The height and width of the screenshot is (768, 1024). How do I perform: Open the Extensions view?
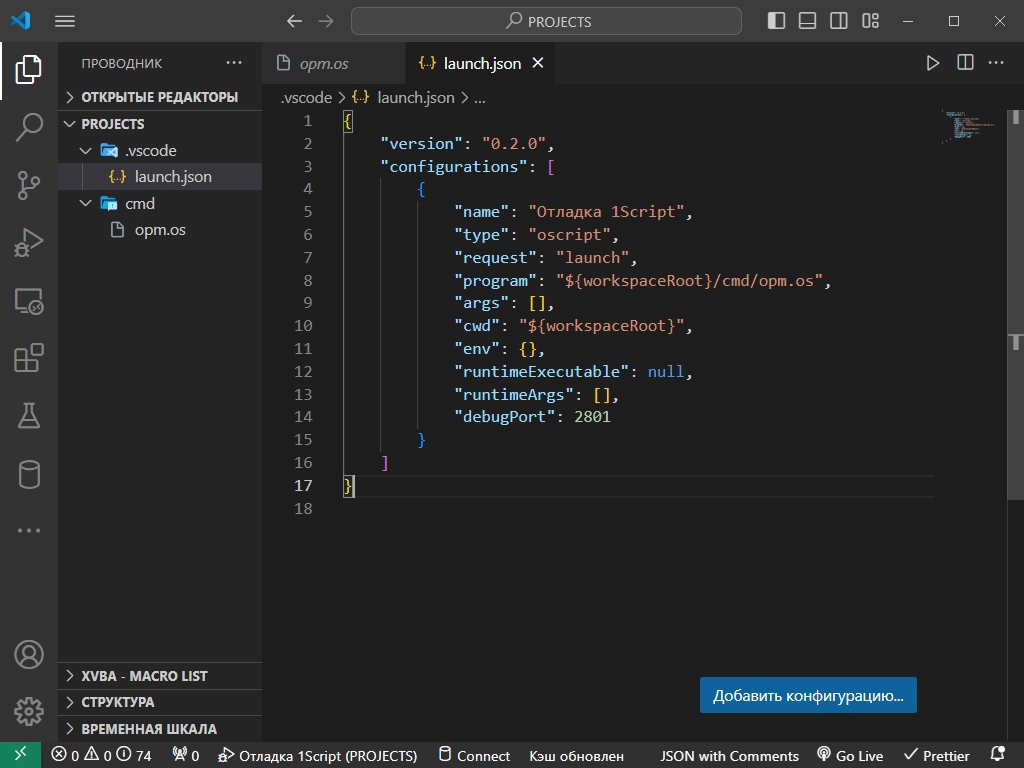click(29, 358)
